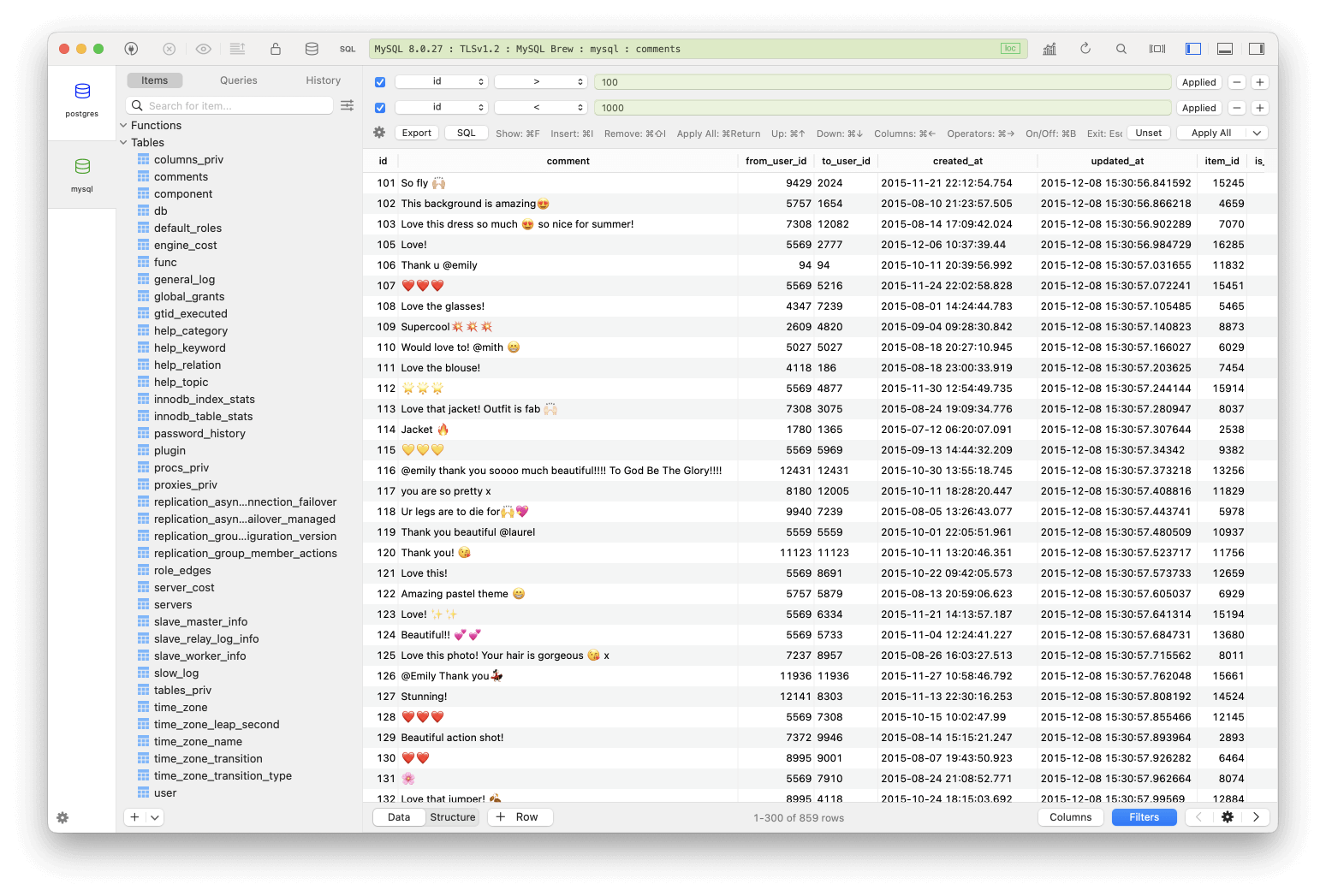Click the eye preview icon in toolbar
Image resolution: width=1326 pixels, height=896 pixels.
203,49
